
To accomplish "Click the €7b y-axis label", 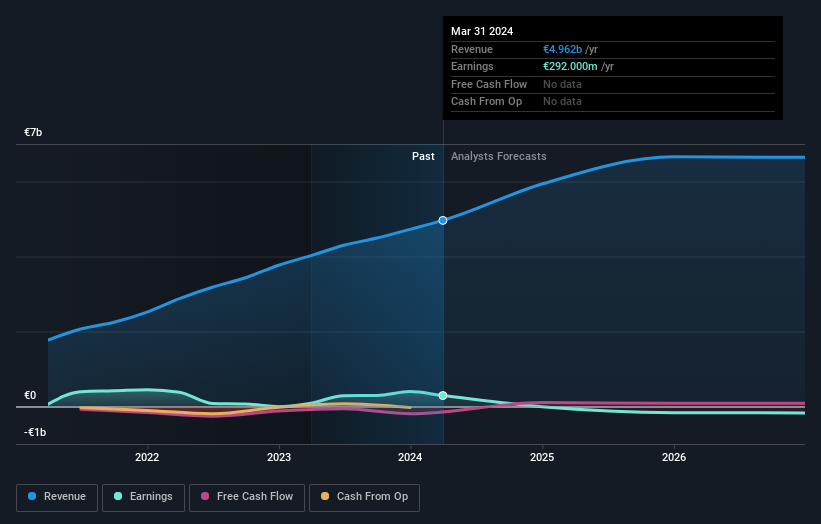I will coord(33,132).
